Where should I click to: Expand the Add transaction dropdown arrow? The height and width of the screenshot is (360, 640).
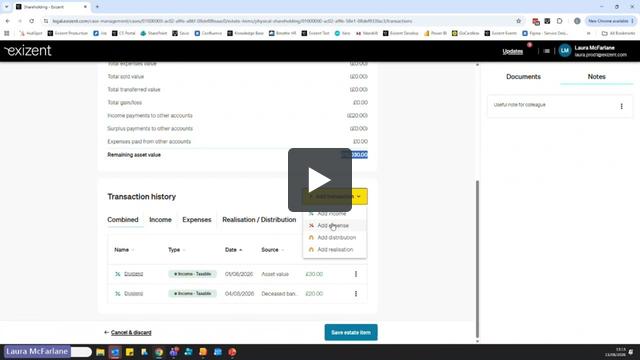[359, 197]
